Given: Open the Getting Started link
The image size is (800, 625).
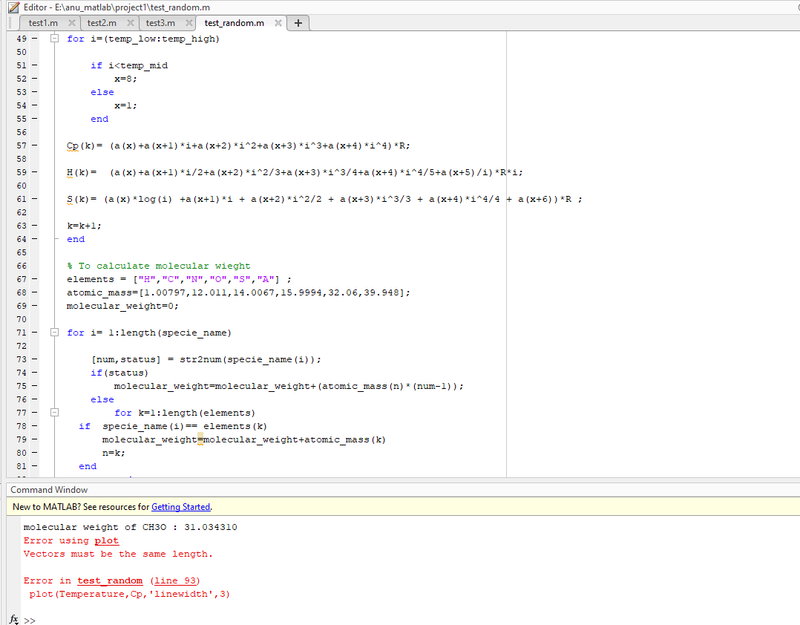Looking at the screenshot, I should (180, 508).
